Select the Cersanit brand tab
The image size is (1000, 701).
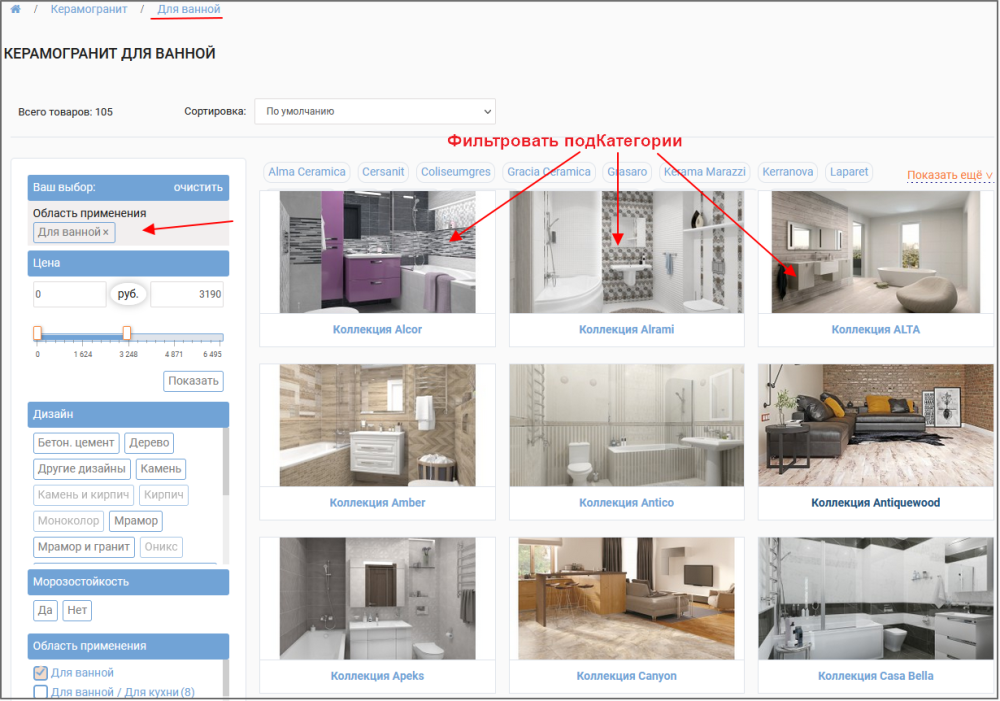(383, 172)
